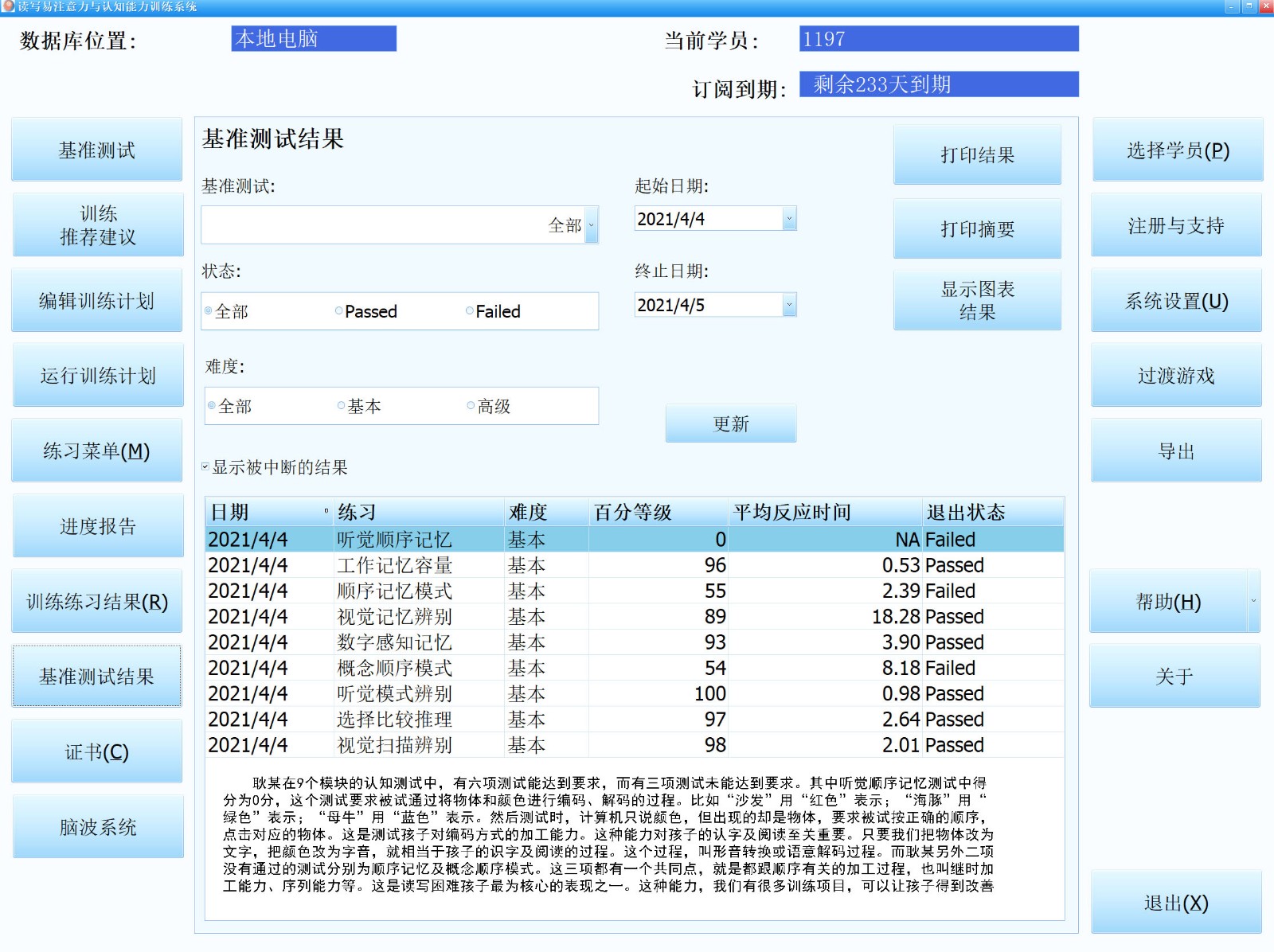Expand the 终止日期 date dropdown
This screenshot has width=1274, height=952.
pos(789,304)
